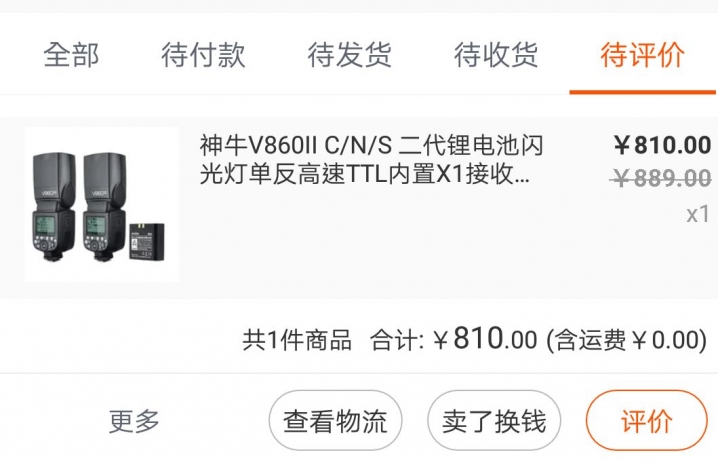Select the highlighted 待评价 tab
Image resolution: width=720 pixels, height=461 pixels.
(642, 55)
